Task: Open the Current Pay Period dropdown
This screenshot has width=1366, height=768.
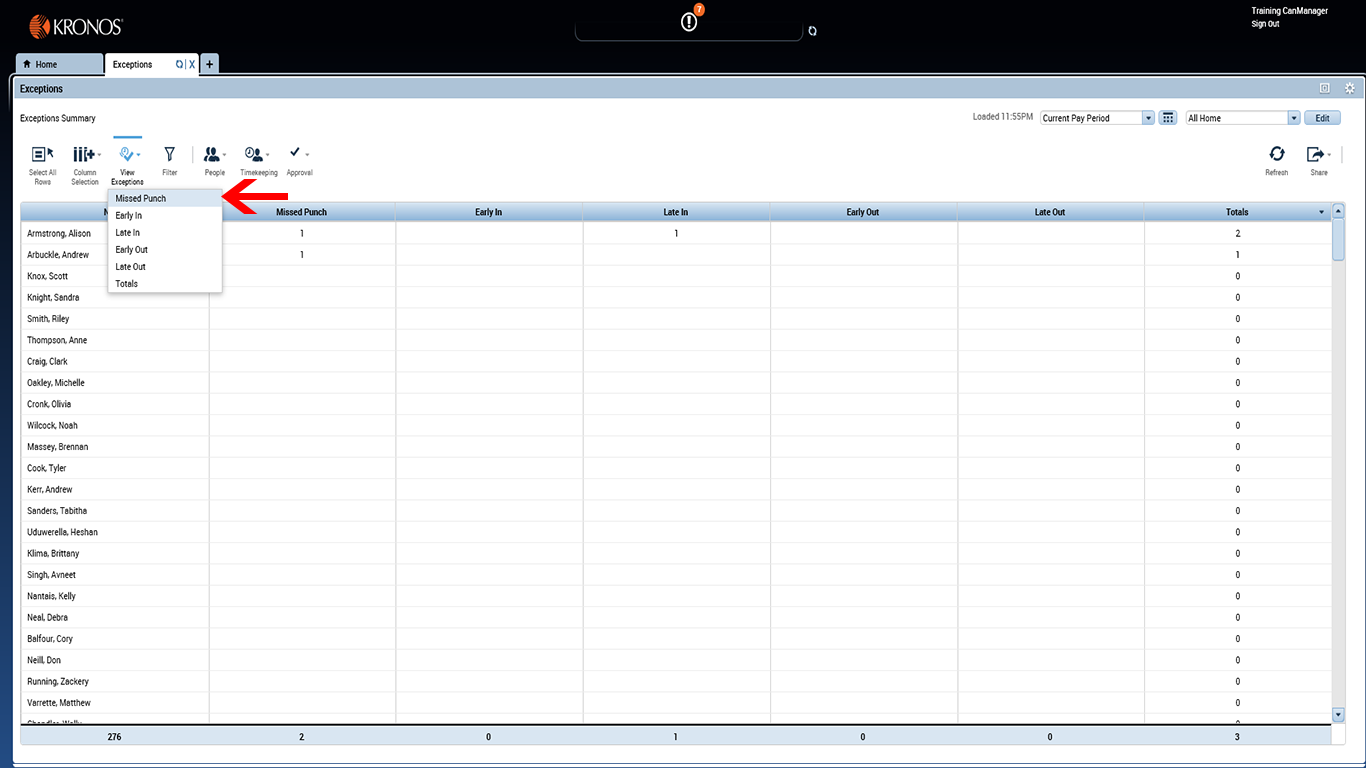Action: click(1148, 117)
